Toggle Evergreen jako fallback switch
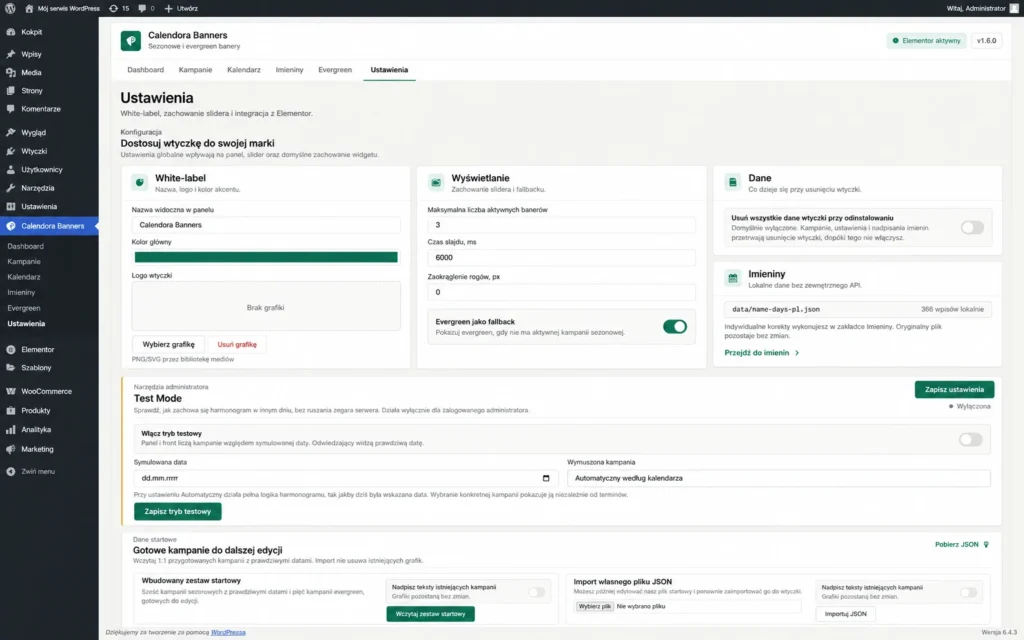 coord(675,327)
